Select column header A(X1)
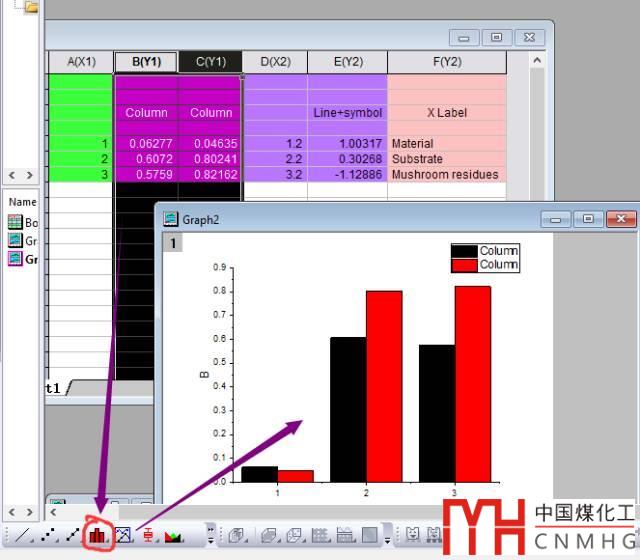The width and height of the screenshot is (640, 560). [81, 62]
